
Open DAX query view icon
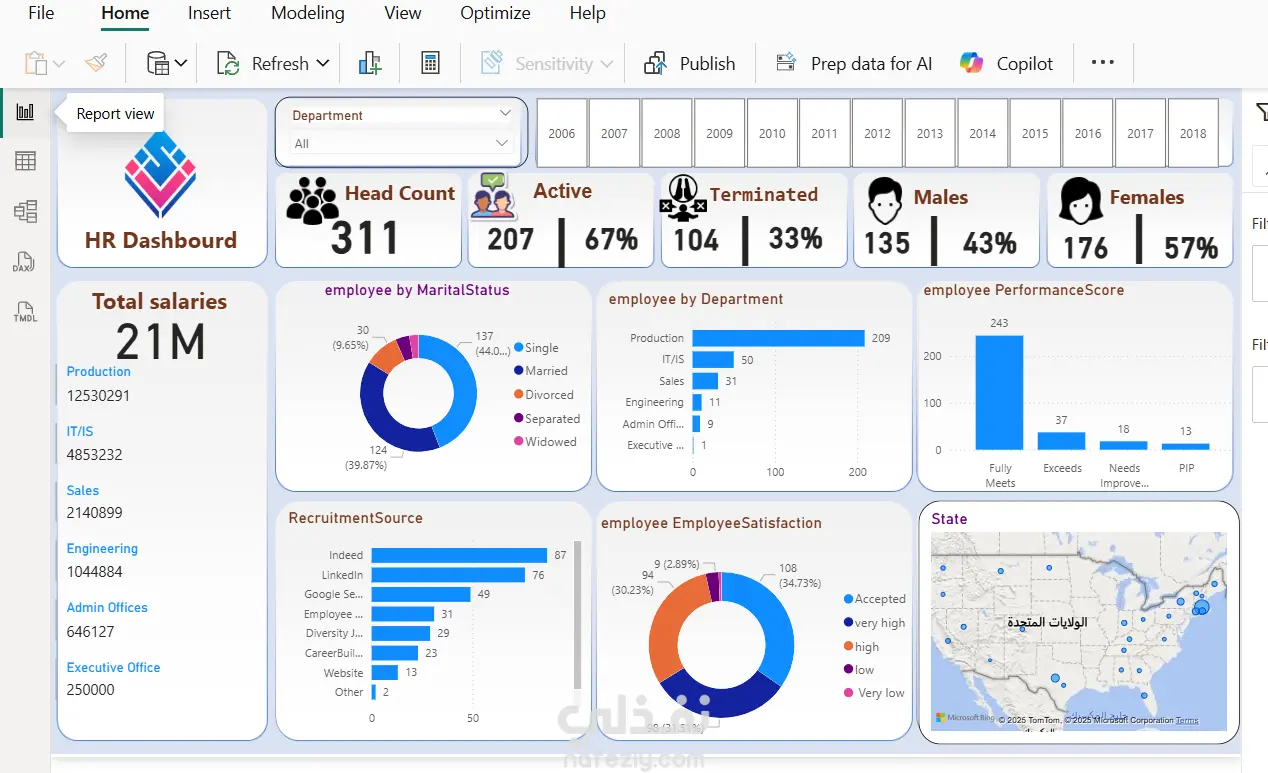point(25,262)
